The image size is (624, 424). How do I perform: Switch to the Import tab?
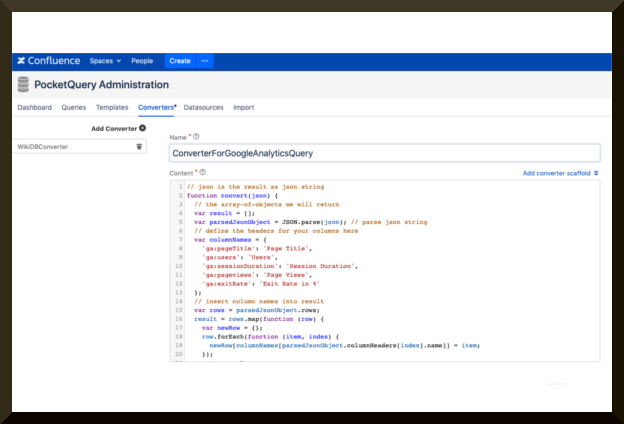click(x=244, y=107)
